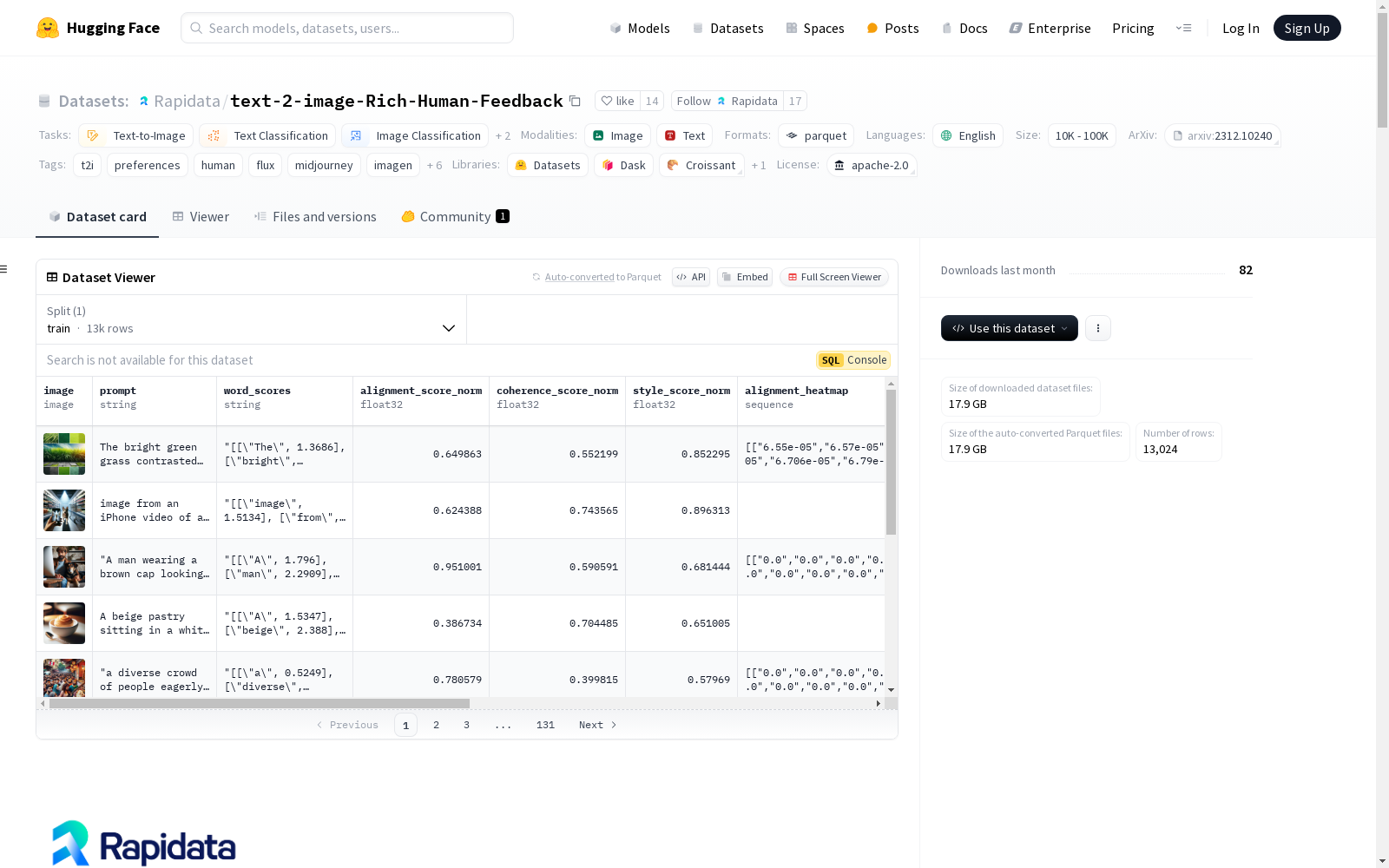Screen dimensions: 1389x868
Task: Open the Full Screen Viewer
Action: pos(833,277)
